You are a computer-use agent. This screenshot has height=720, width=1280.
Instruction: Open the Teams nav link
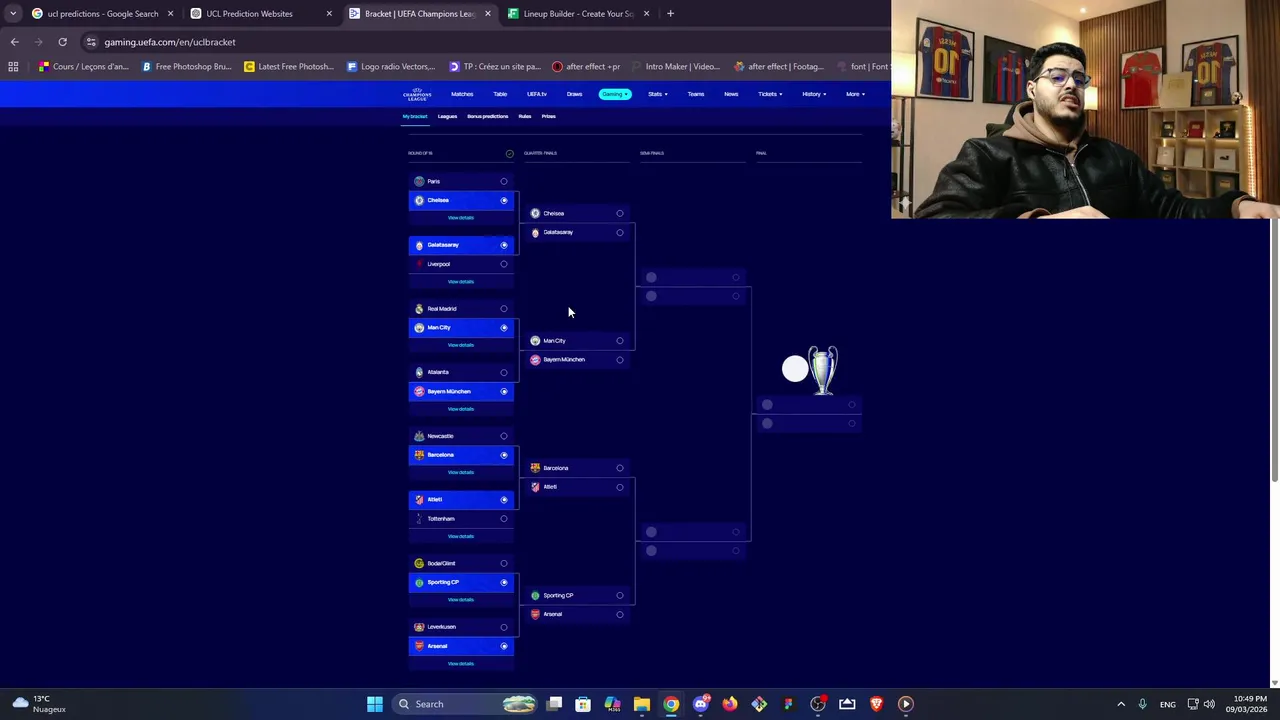696,94
